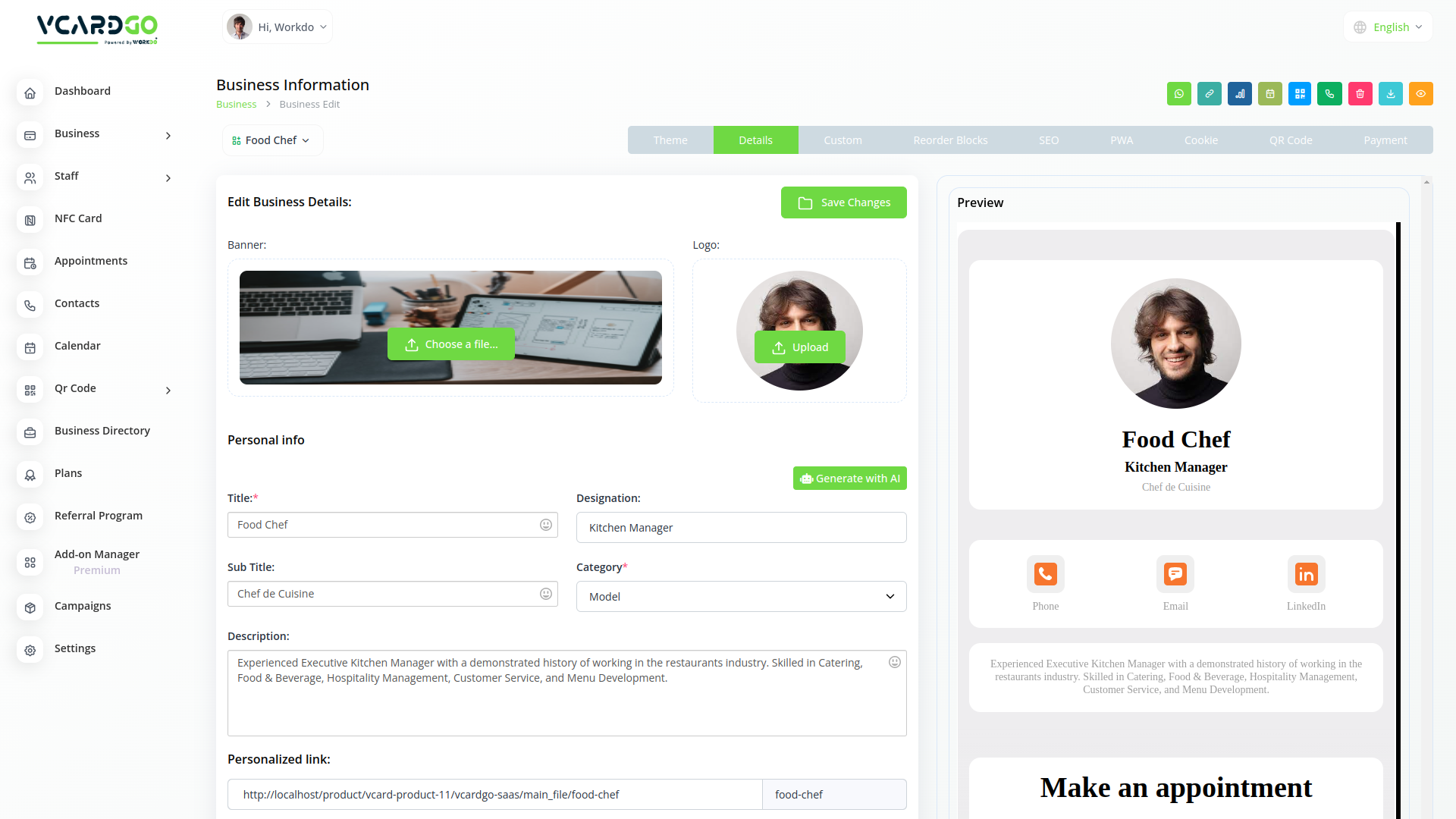Click the pink trash delete icon

point(1360,94)
